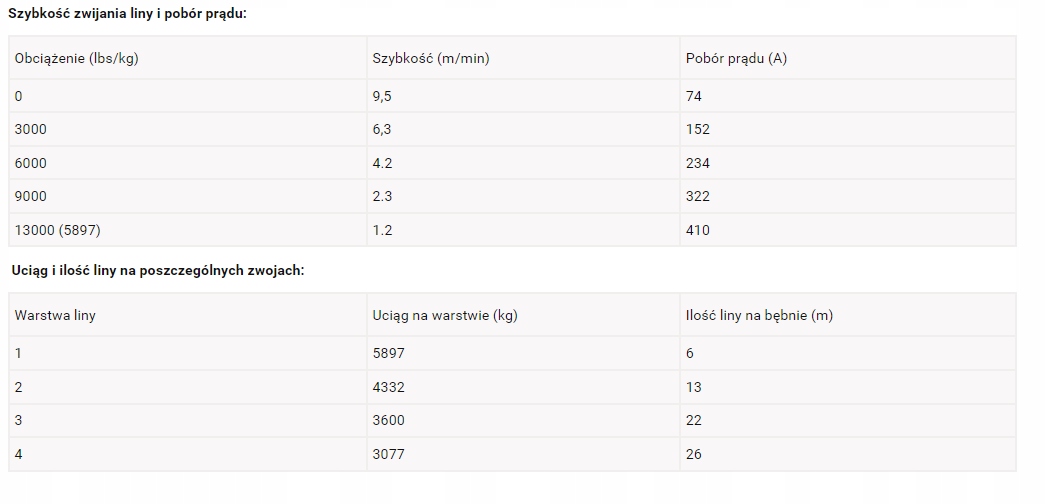
Task: Select the 26 rope length cell
Action: tap(694, 454)
